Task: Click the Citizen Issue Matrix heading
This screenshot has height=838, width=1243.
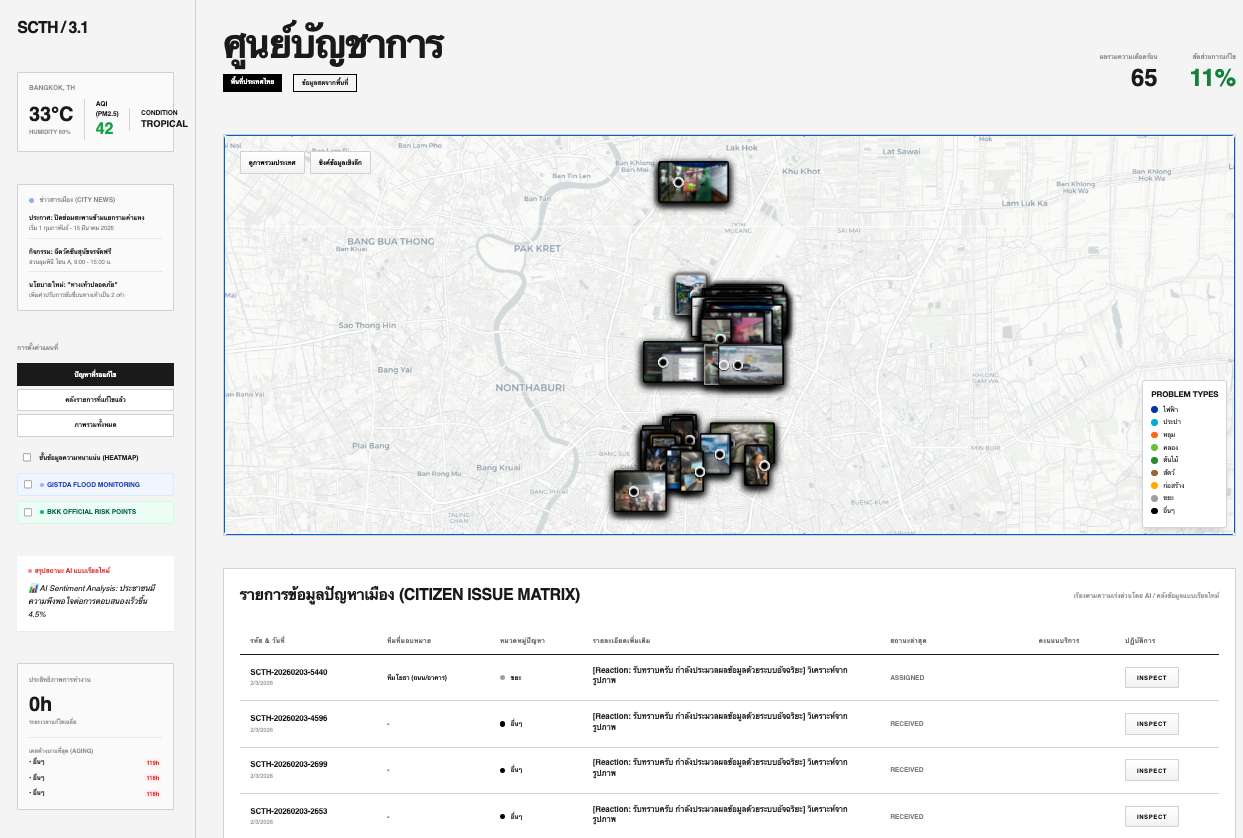Action: pos(409,595)
